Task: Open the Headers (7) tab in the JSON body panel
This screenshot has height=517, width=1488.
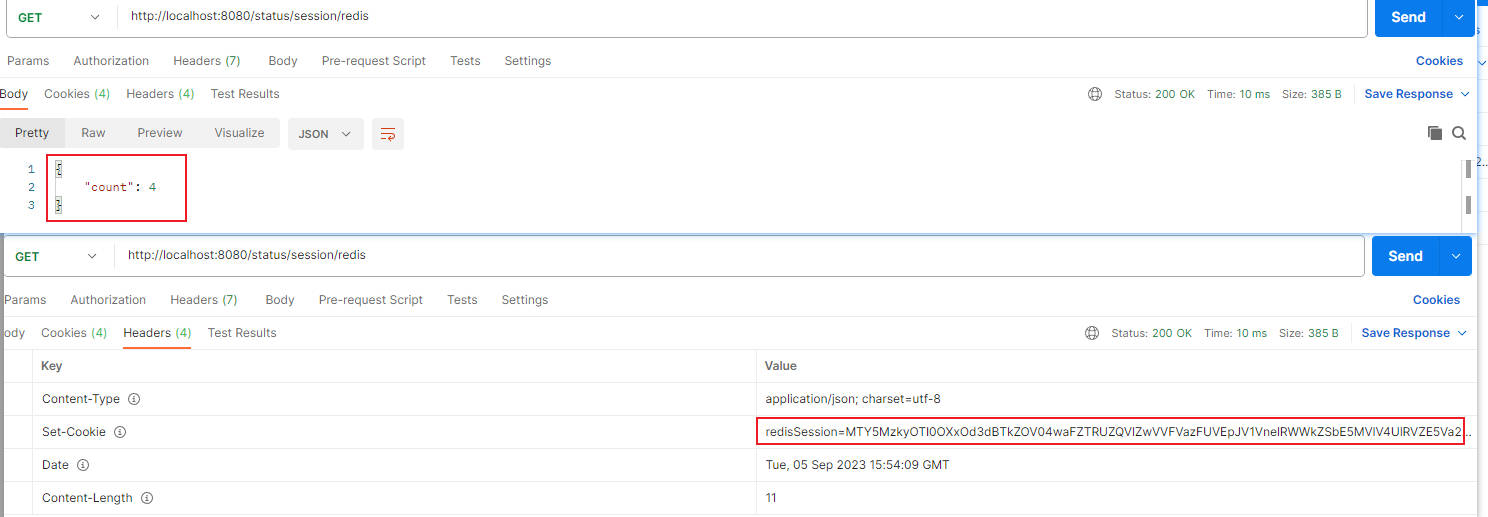Action: [x=207, y=61]
